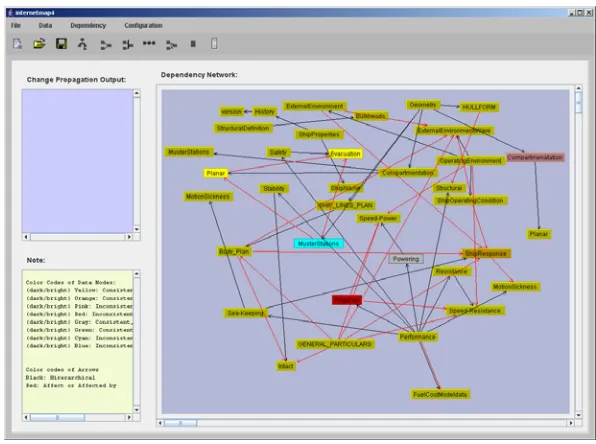The image size is (596, 444).
Task: Select the ShipOperatingCondition node
Action: click(471, 201)
